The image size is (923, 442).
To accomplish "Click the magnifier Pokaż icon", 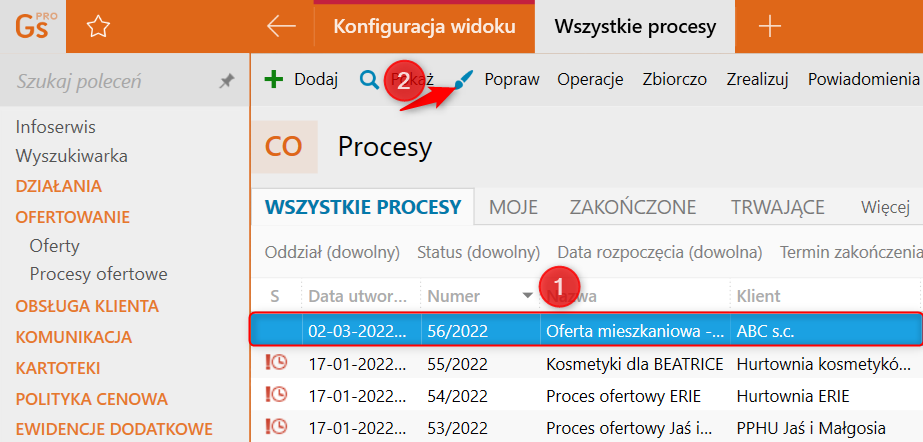I will click(369, 80).
